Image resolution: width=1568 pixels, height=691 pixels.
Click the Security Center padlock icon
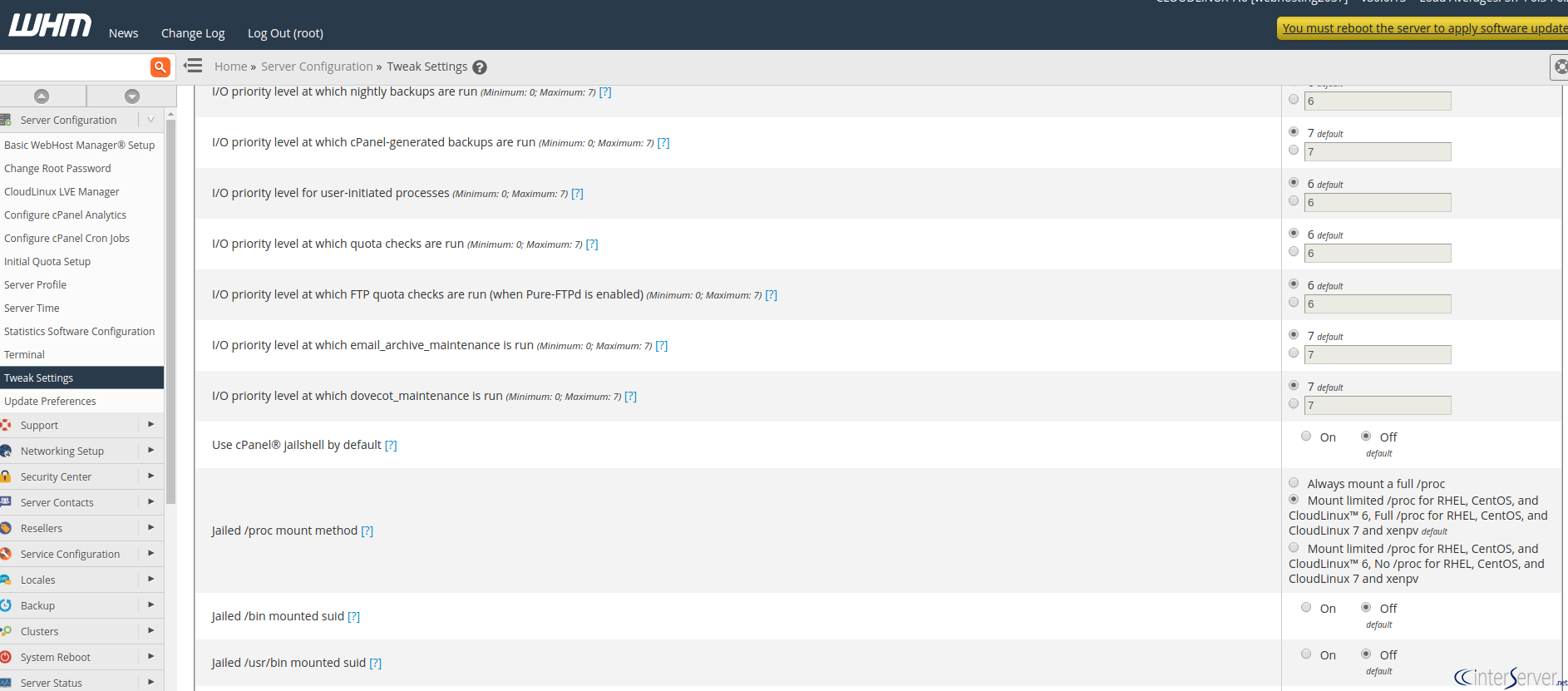pyautogui.click(x=6, y=476)
